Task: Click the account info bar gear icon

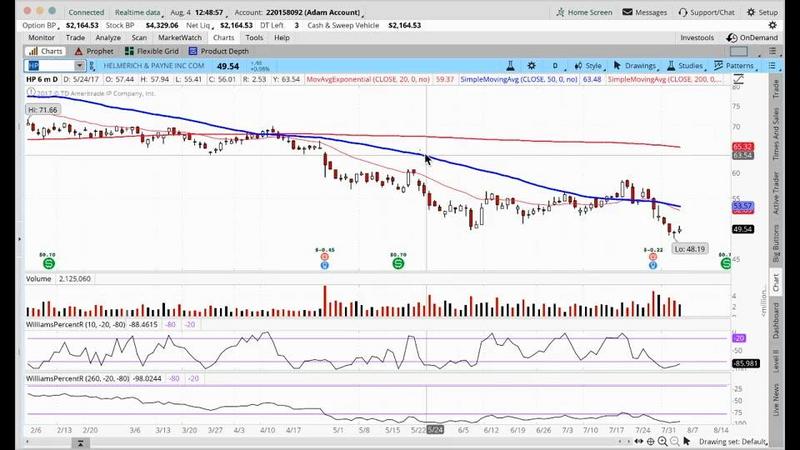Action: pos(773,25)
